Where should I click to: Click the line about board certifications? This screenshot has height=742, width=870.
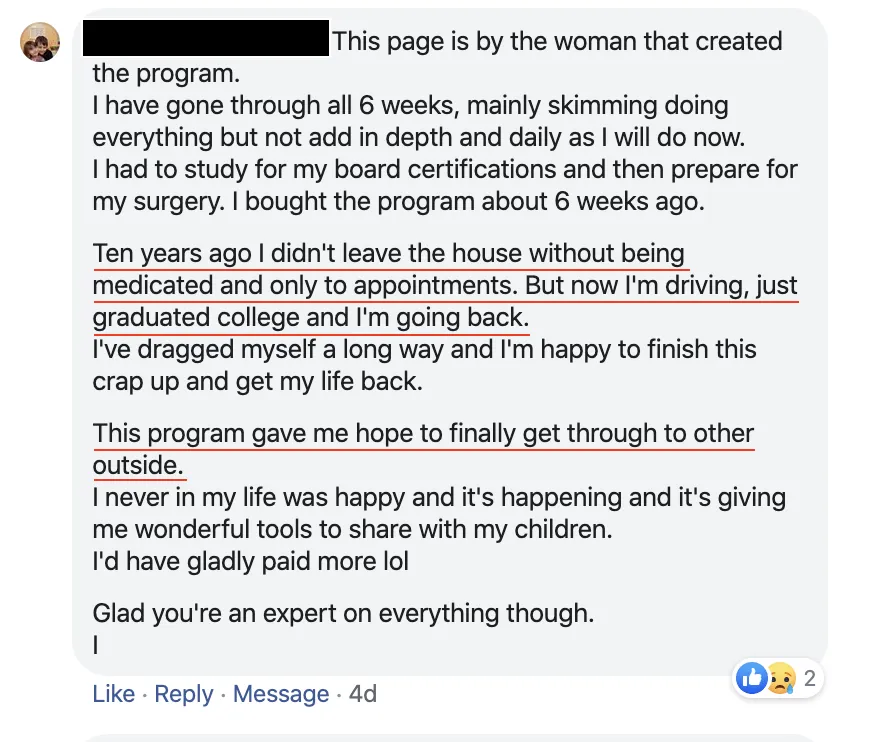[x=445, y=169]
